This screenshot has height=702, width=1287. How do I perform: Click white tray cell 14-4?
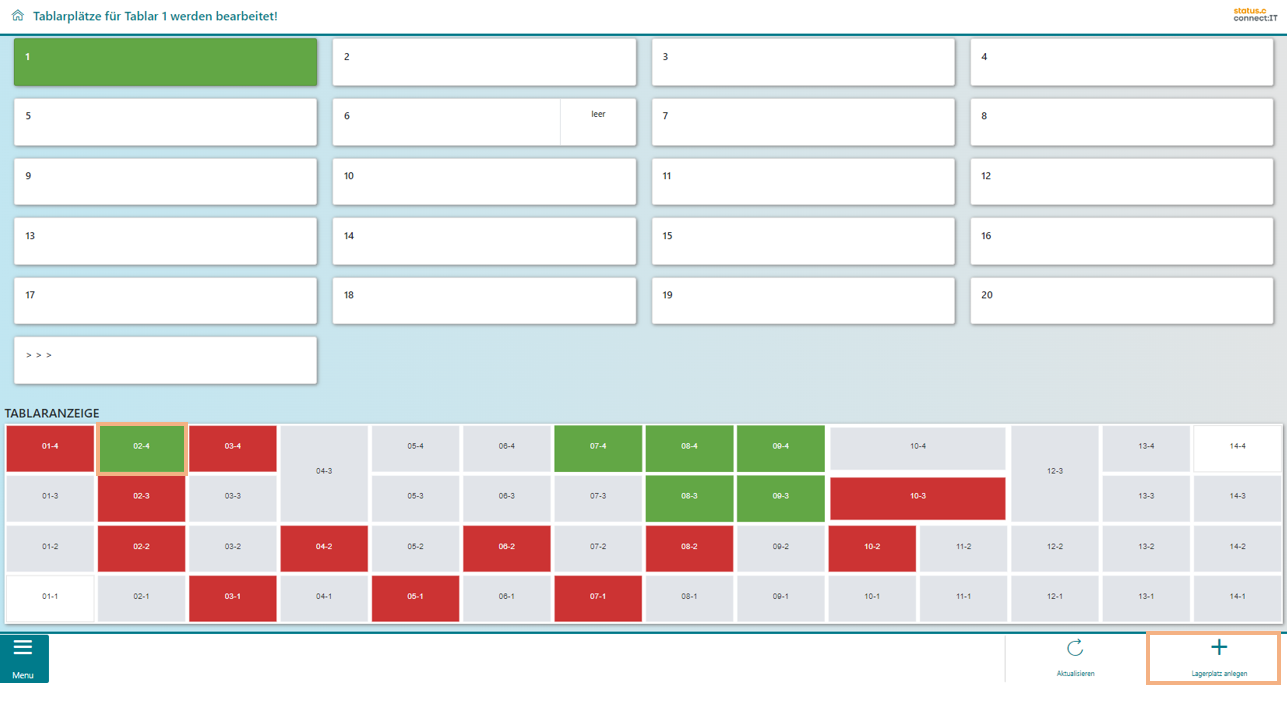[1237, 447]
